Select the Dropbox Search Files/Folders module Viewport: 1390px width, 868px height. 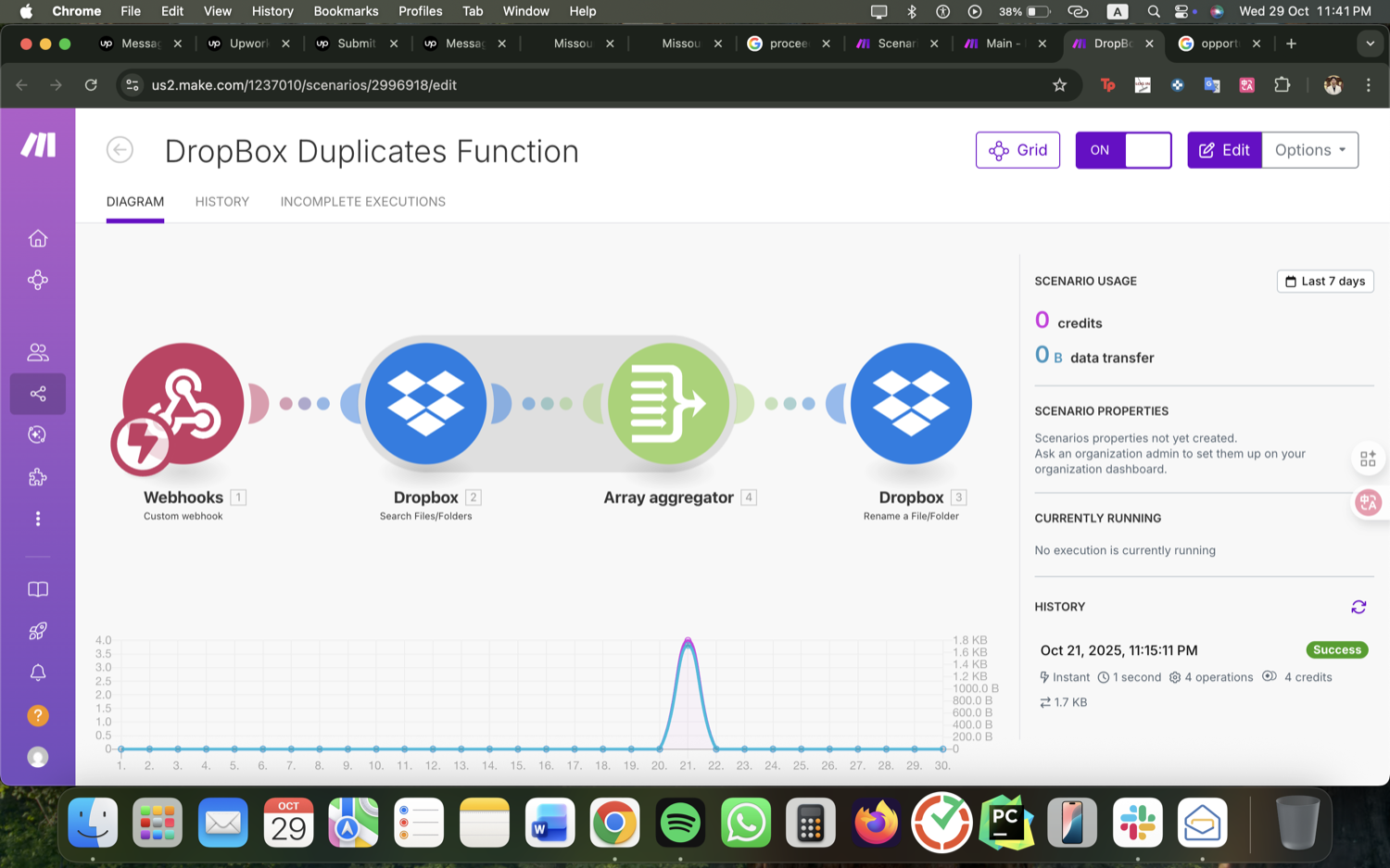pyautogui.click(x=426, y=404)
